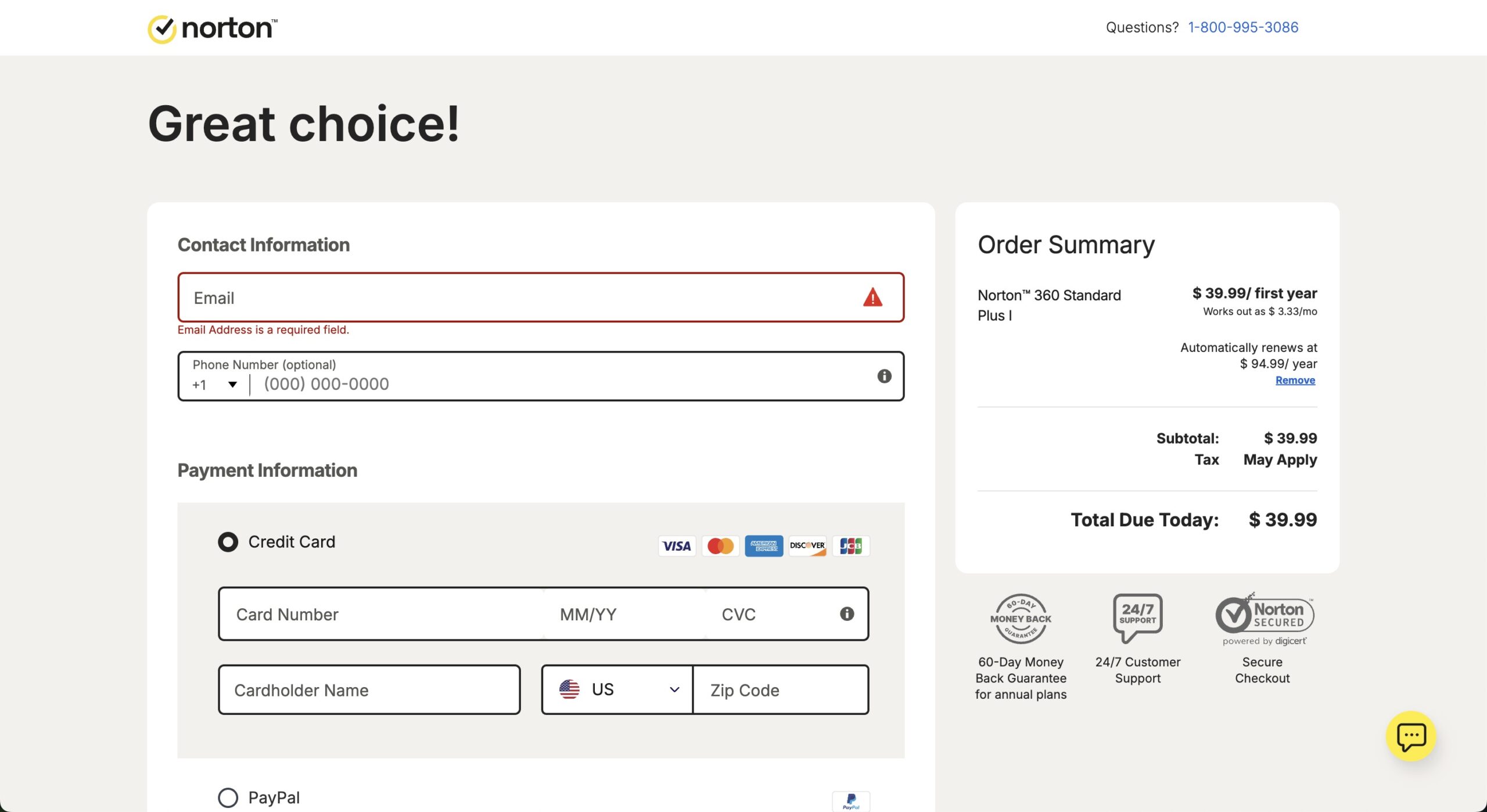Image resolution: width=1487 pixels, height=812 pixels.
Task: Click the PayPal logo icon
Action: (x=851, y=801)
